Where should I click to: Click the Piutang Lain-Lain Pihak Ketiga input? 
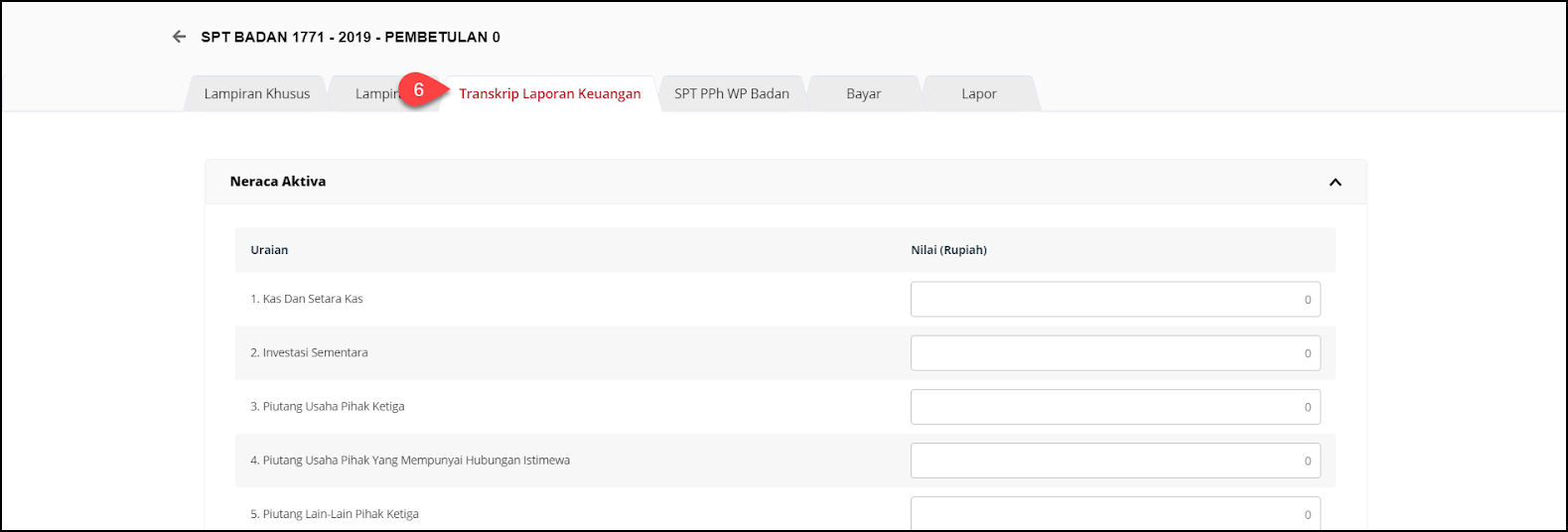tap(1114, 513)
